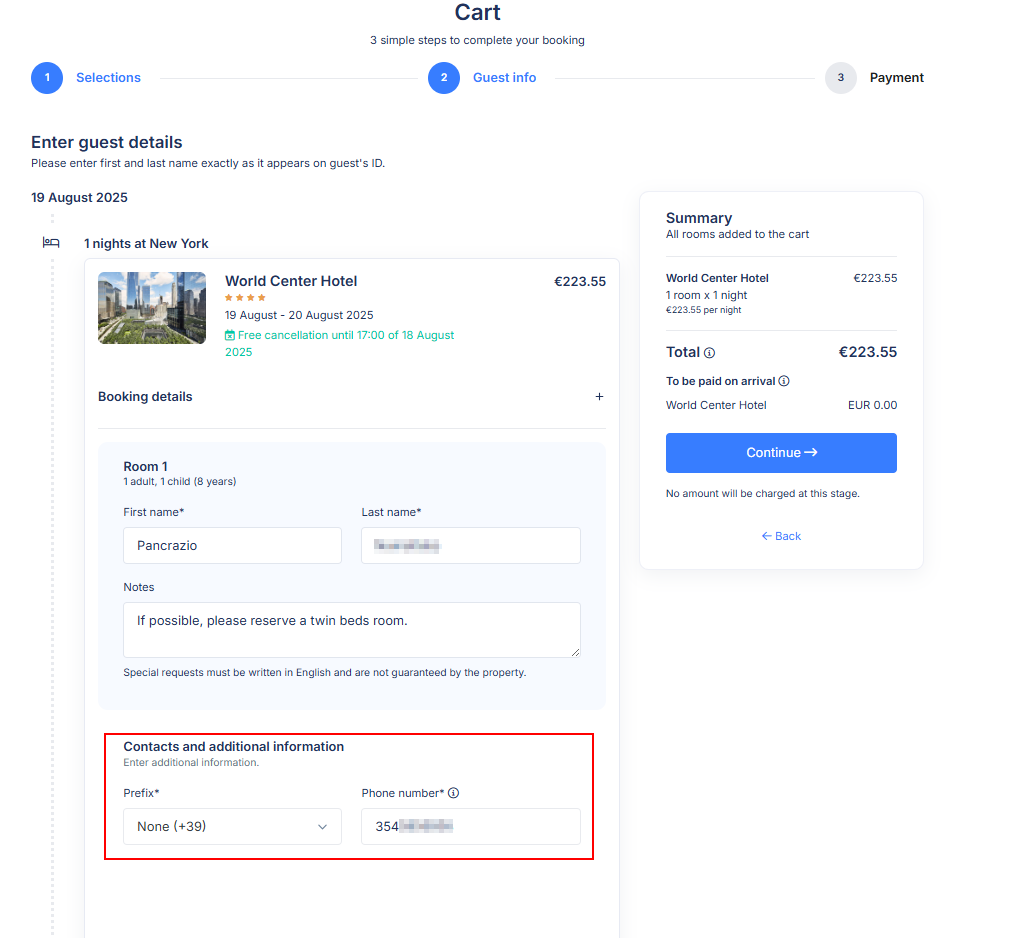Open the Prefix dropdown showing None (+39)
Screen dimensions: 1034x938
(232, 826)
